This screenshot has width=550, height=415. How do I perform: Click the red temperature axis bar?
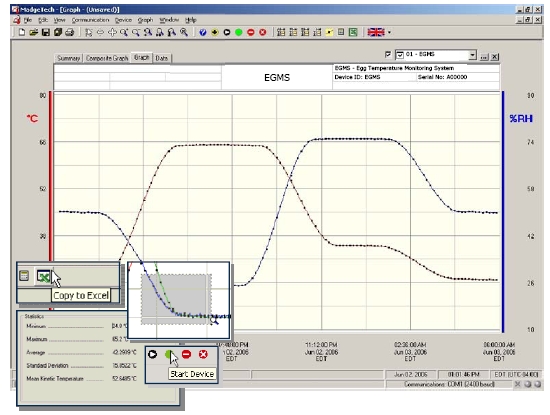click(x=51, y=175)
